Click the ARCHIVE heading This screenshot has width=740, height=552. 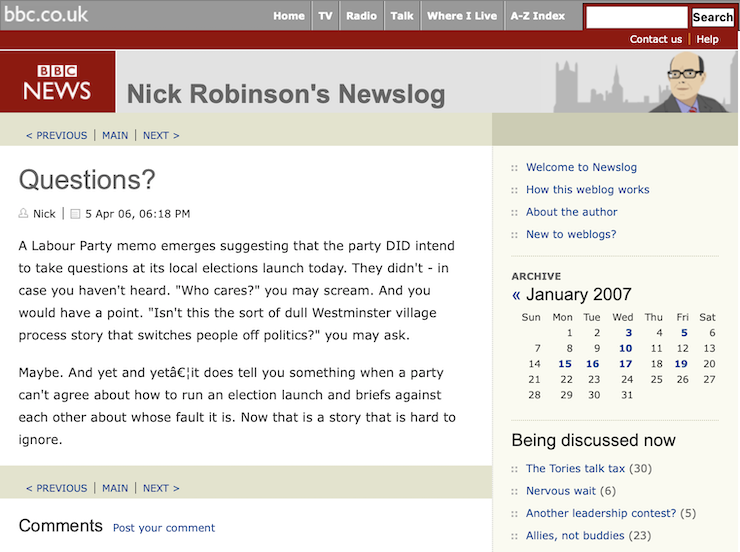point(536,276)
